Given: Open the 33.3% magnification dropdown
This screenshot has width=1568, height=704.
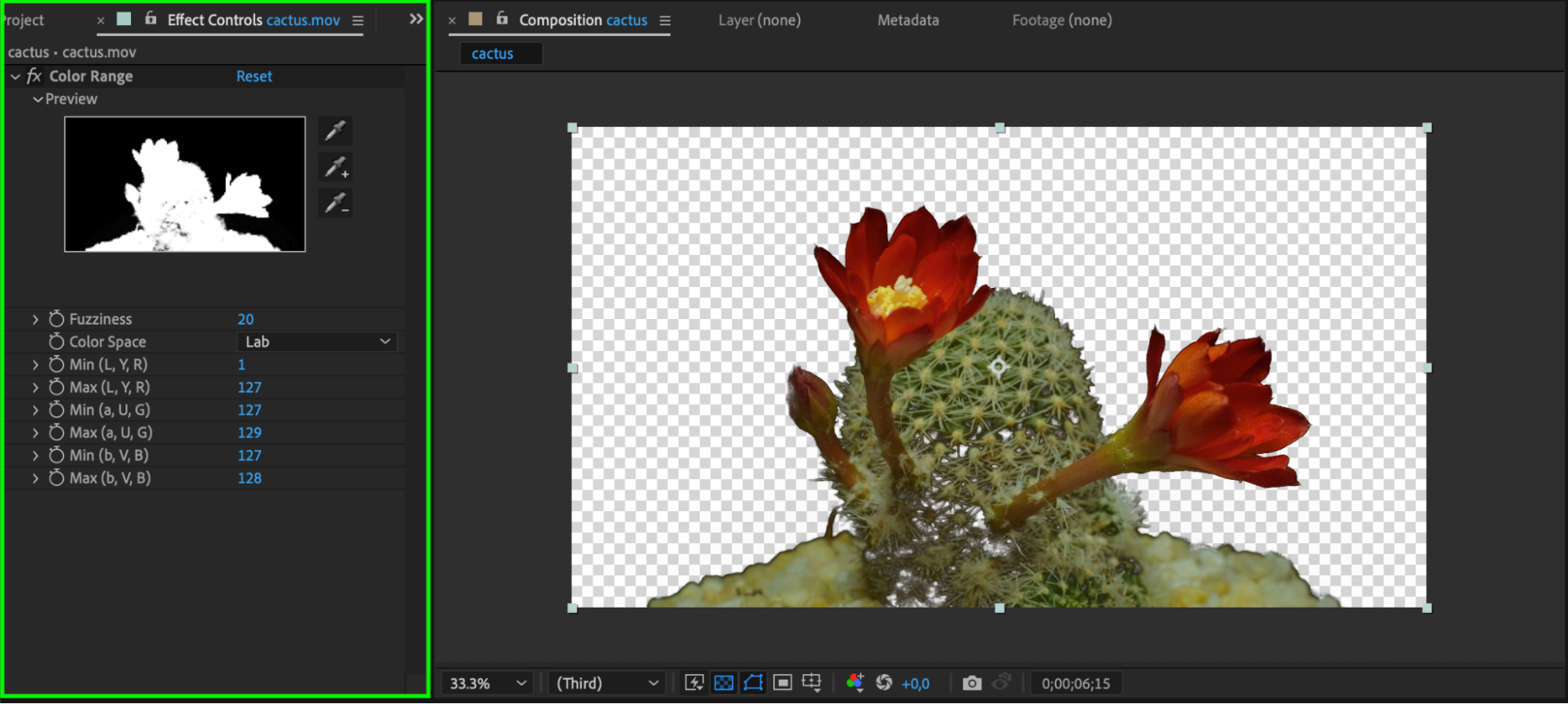Looking at the screenshot, I should click(487, 683).
